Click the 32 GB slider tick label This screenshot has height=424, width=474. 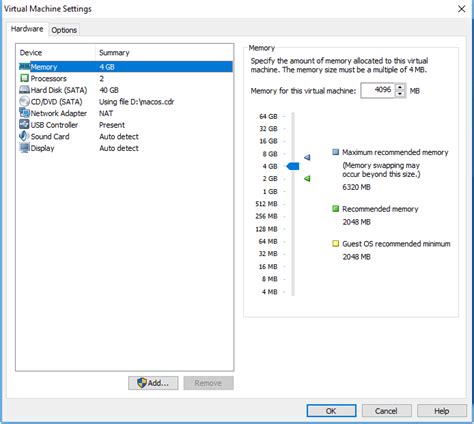(268, 129)
